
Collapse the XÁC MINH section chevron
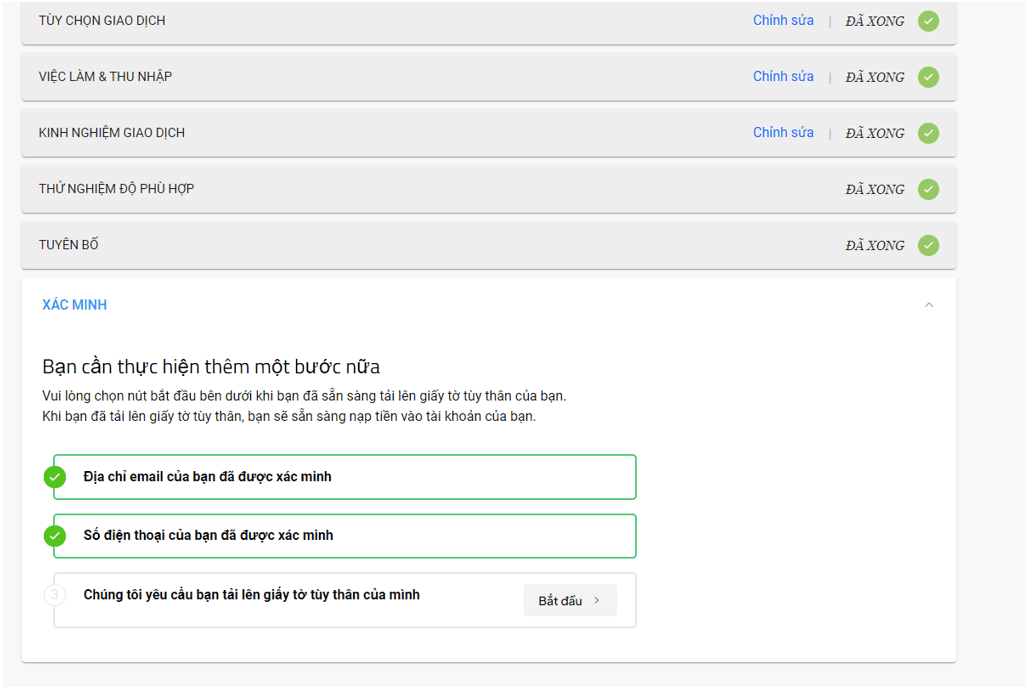pos(929,305)
